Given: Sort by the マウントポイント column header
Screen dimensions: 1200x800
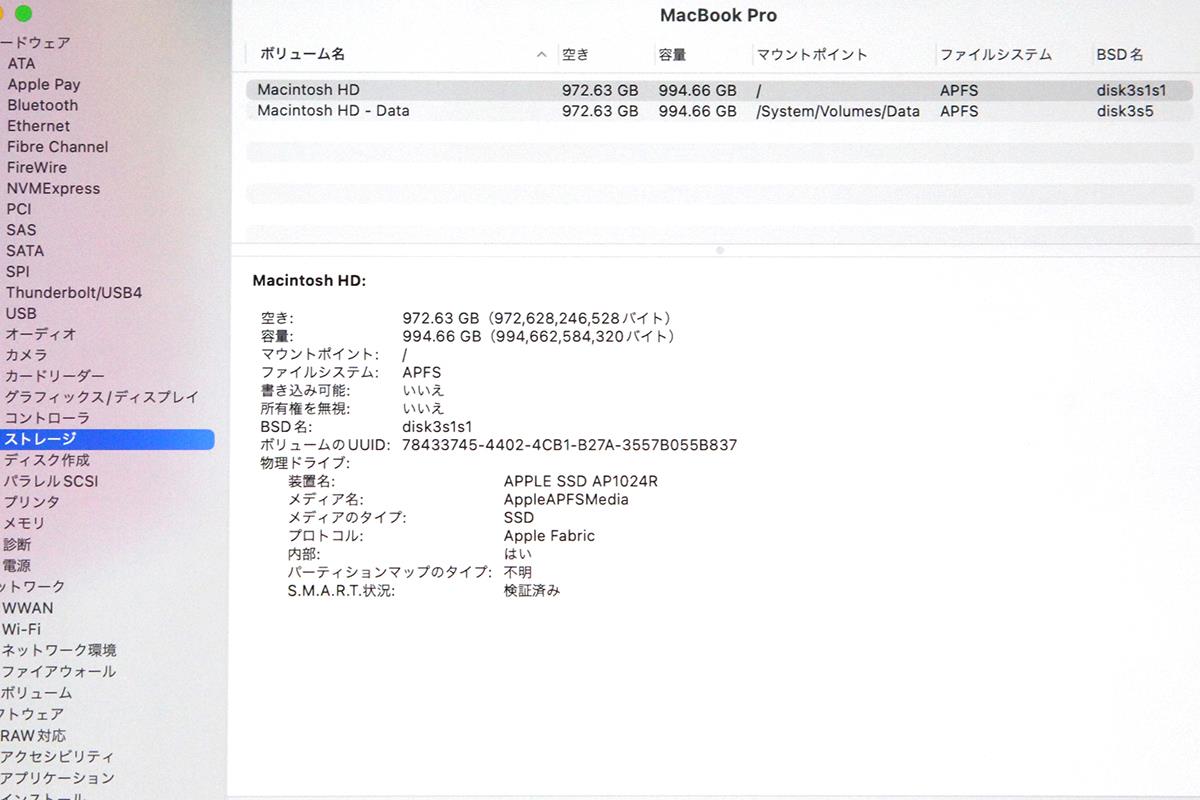Looking at the screenshot, I should tap(812, 55).
